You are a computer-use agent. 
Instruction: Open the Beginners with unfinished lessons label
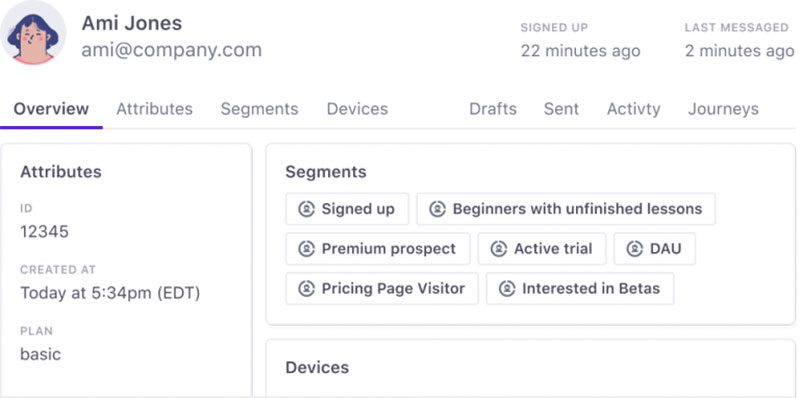point(578,209)
